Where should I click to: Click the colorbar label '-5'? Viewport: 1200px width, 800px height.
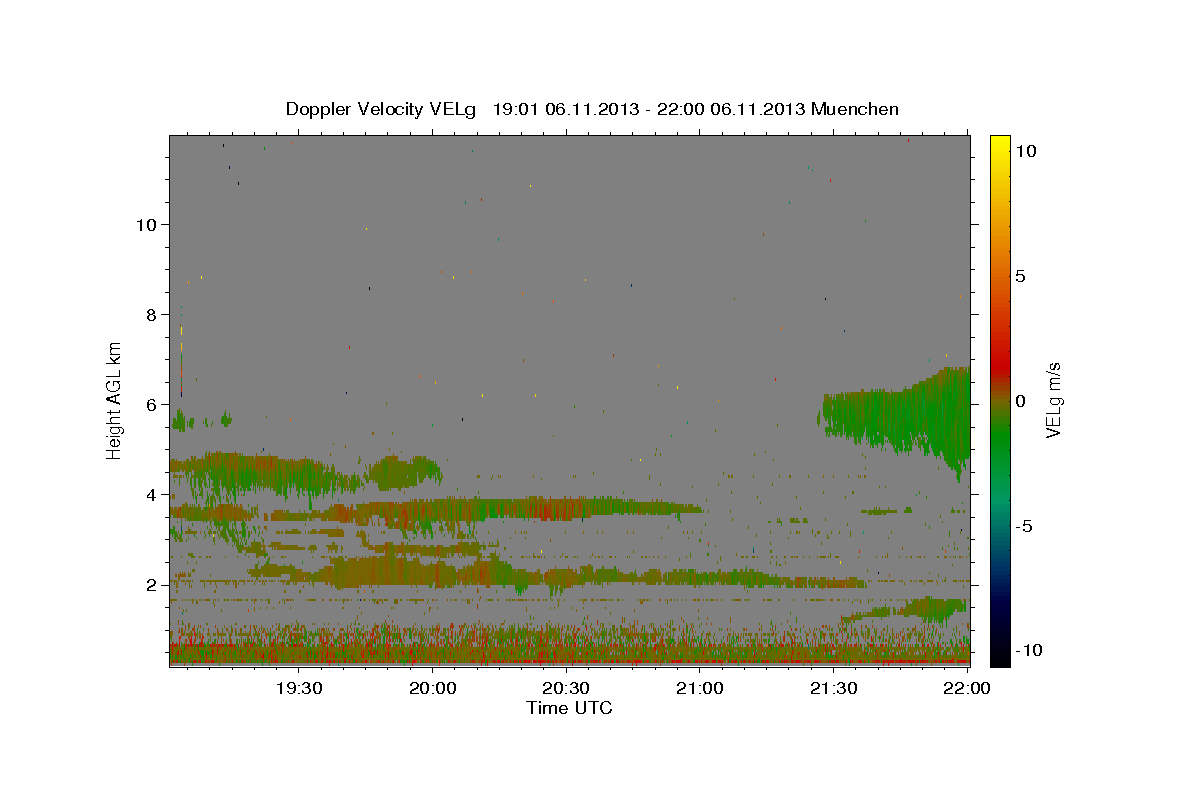coord(1026,526)
